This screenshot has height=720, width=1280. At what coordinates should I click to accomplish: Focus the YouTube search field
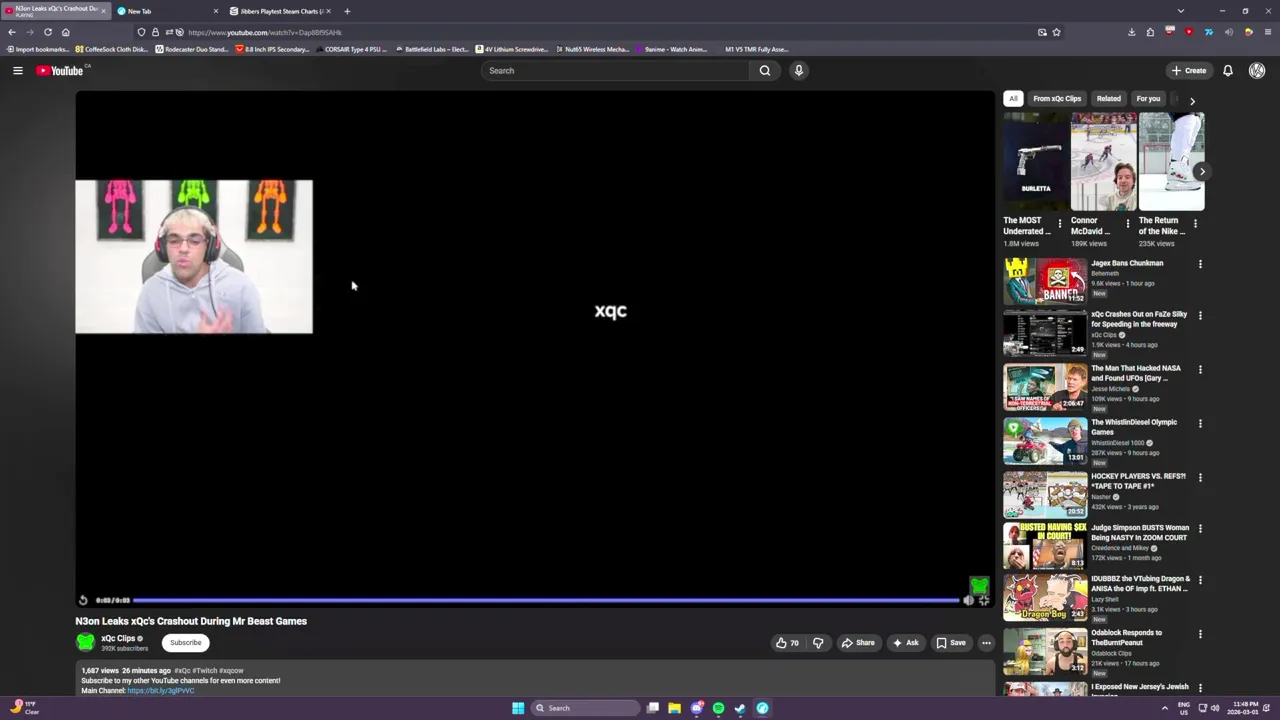[x=615, y=70]
